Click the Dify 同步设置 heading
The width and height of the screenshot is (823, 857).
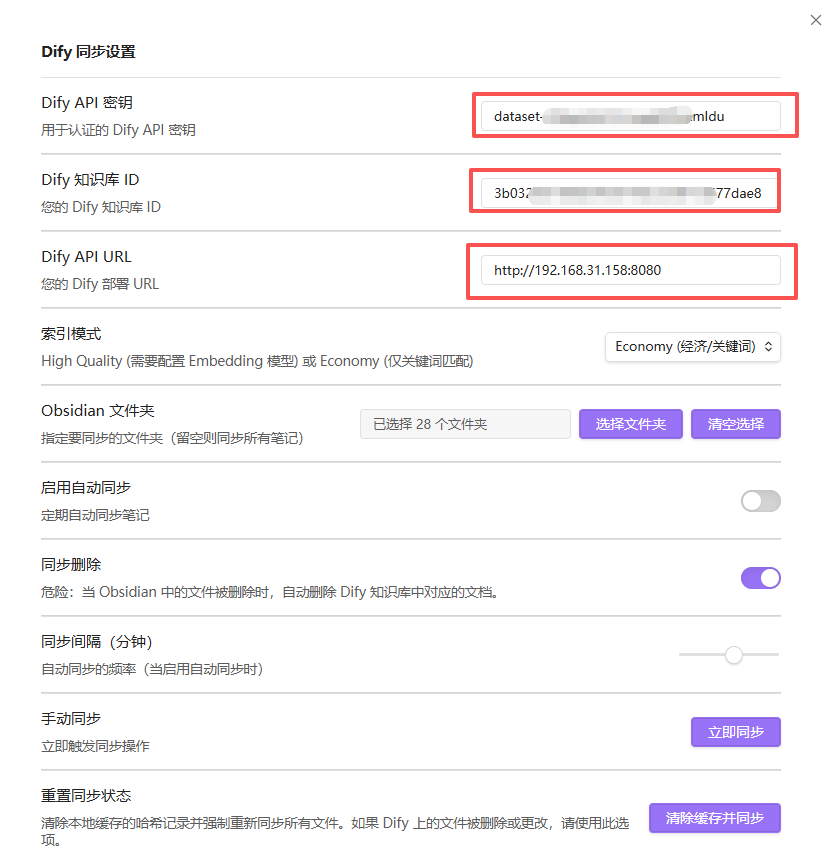coord(87,51)
